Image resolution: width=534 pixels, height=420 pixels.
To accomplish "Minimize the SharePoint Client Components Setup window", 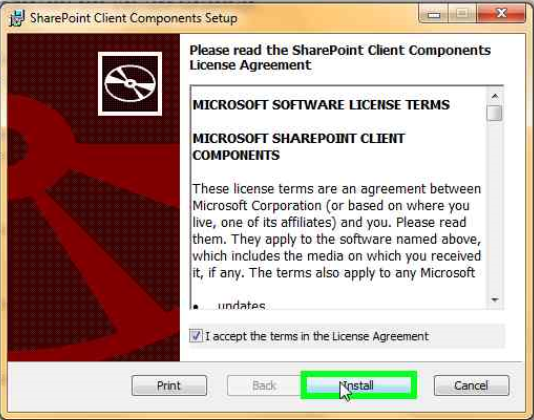I will pyautogui.click(x=434, y=15).
